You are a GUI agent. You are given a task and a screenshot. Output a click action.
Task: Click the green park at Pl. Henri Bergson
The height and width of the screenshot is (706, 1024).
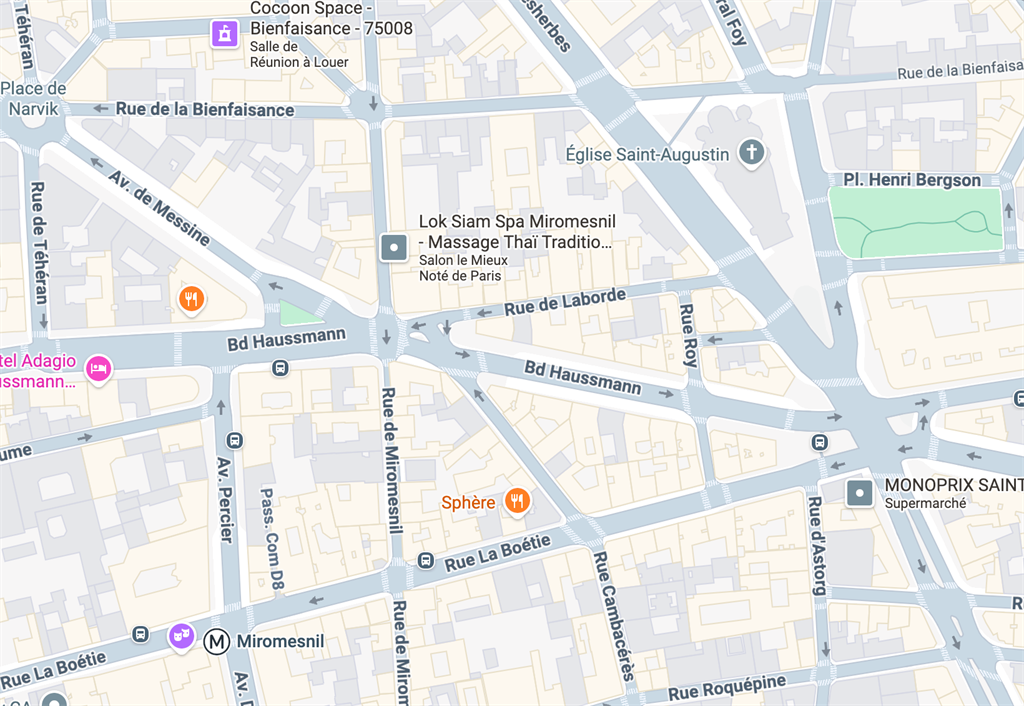pos(916,220)
